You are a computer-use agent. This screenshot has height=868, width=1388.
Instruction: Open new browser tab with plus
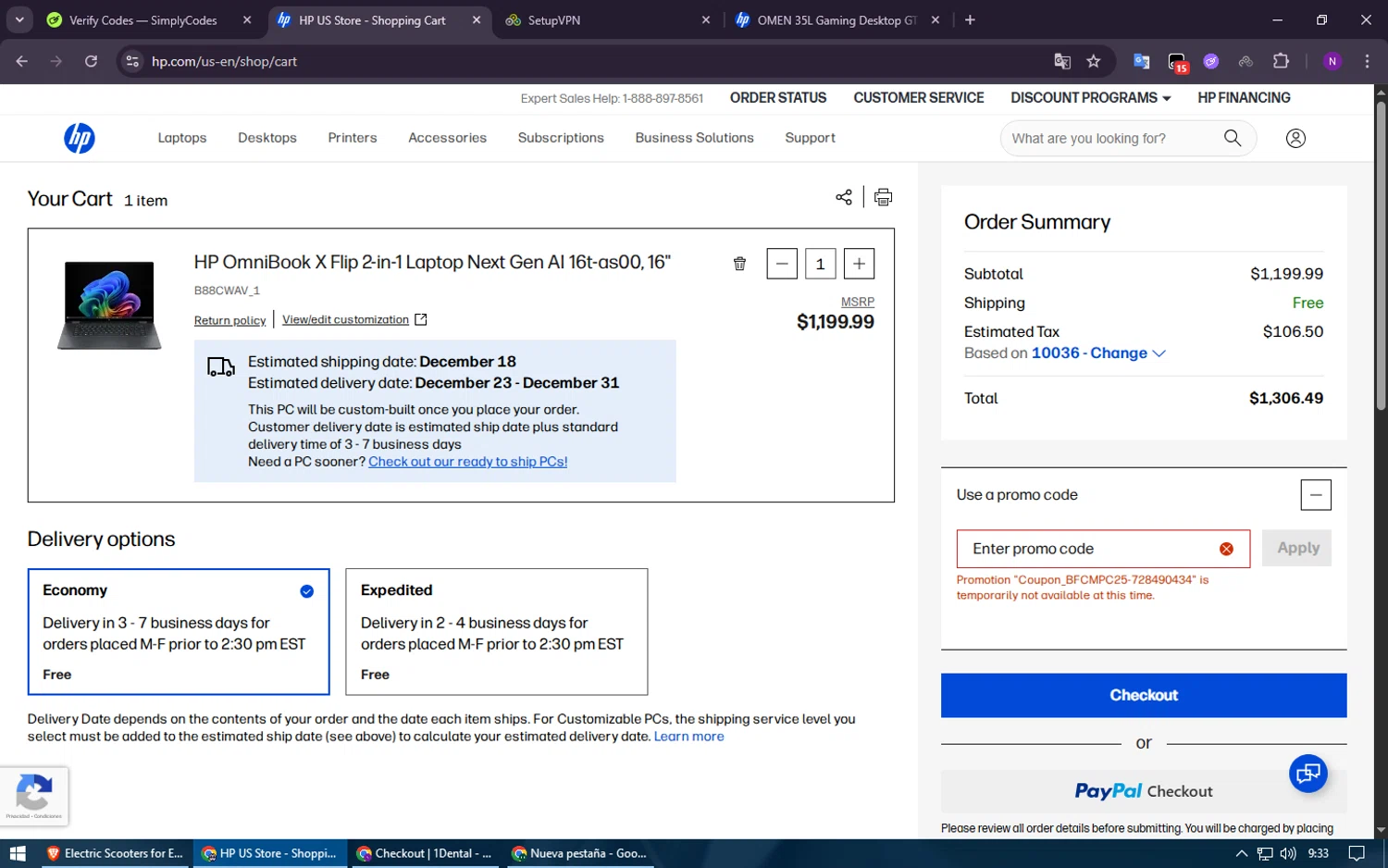[x=970, y=19]
